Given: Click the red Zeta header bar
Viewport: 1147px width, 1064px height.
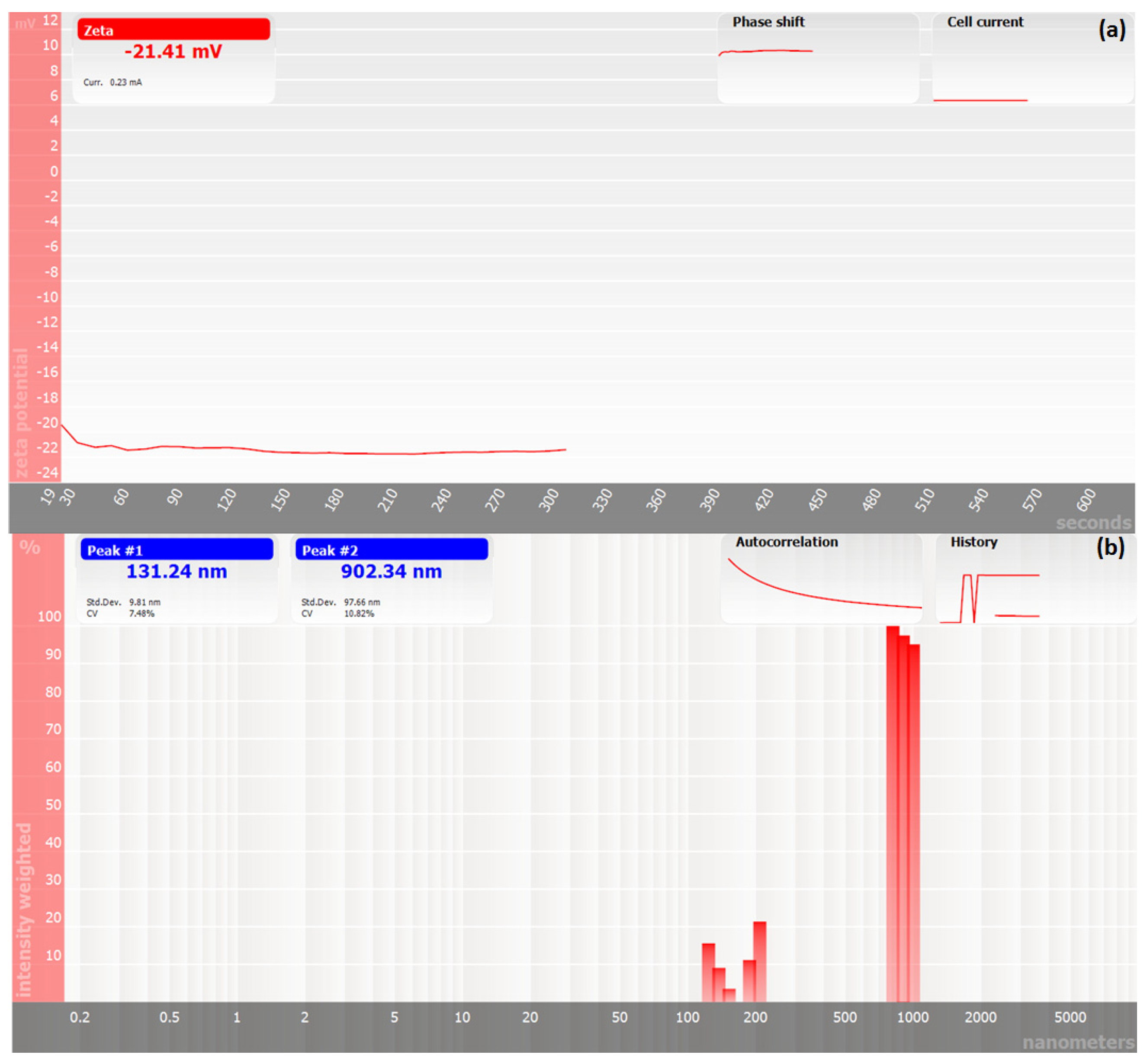Looking at the screenshot, I should [x=173, y=30].
